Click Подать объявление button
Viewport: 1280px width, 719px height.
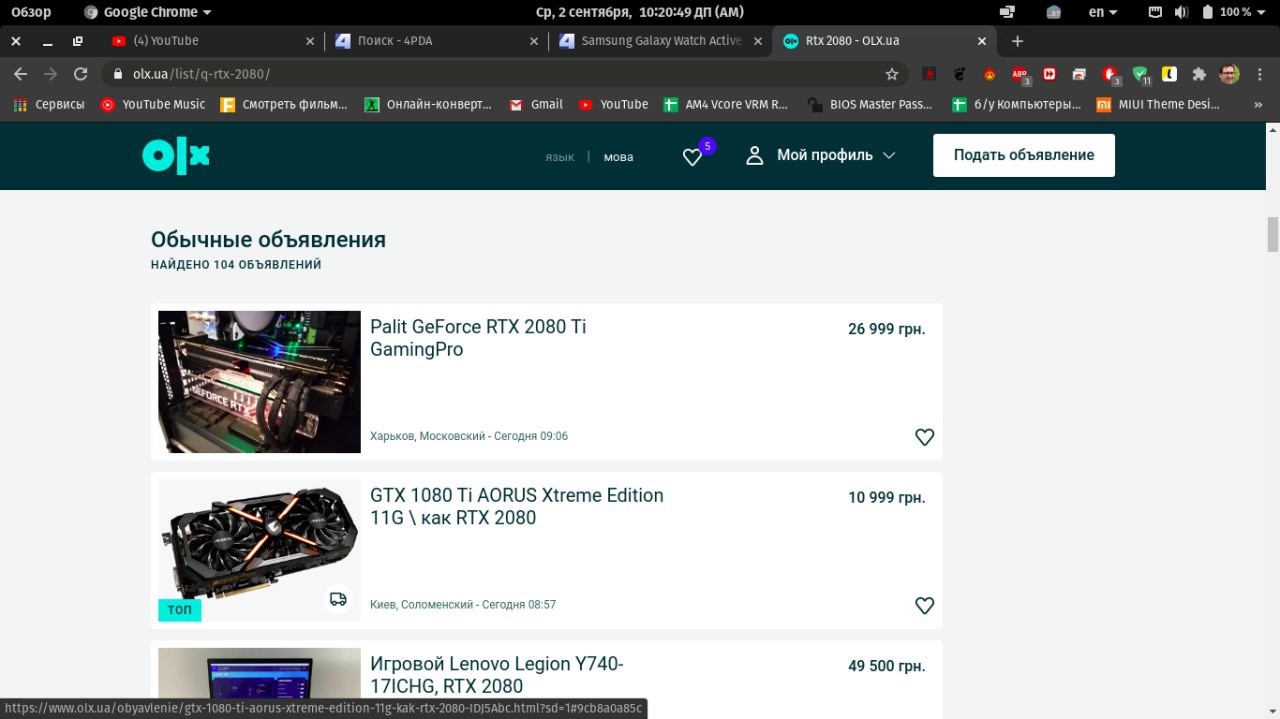coord(1024,155)
